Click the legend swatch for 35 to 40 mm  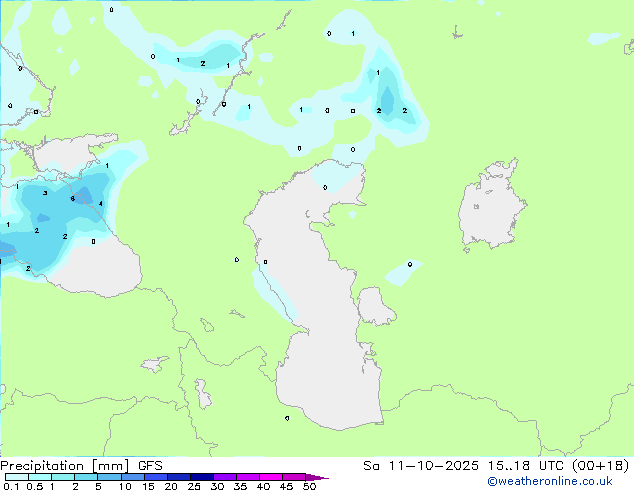coord(248,477)
